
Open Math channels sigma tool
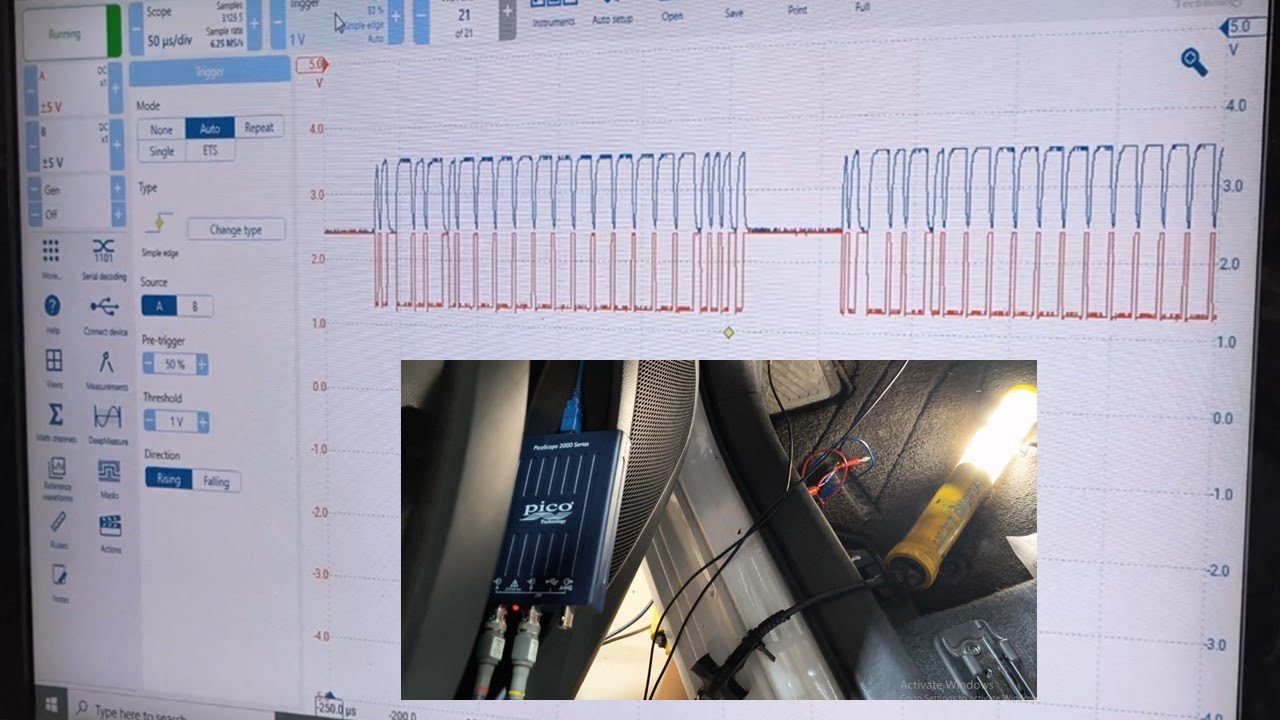click(56, 421)
